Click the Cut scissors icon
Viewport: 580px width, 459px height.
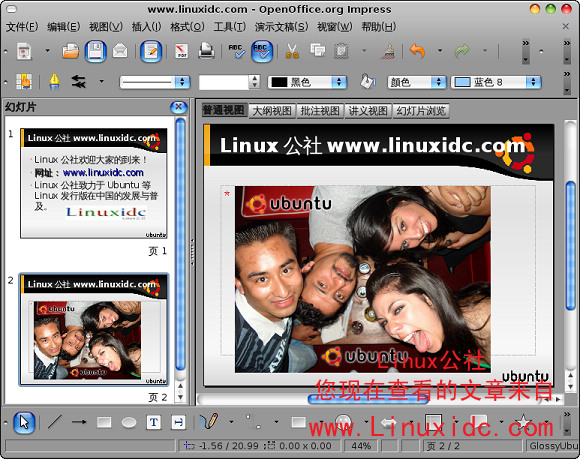click(292, 51)
